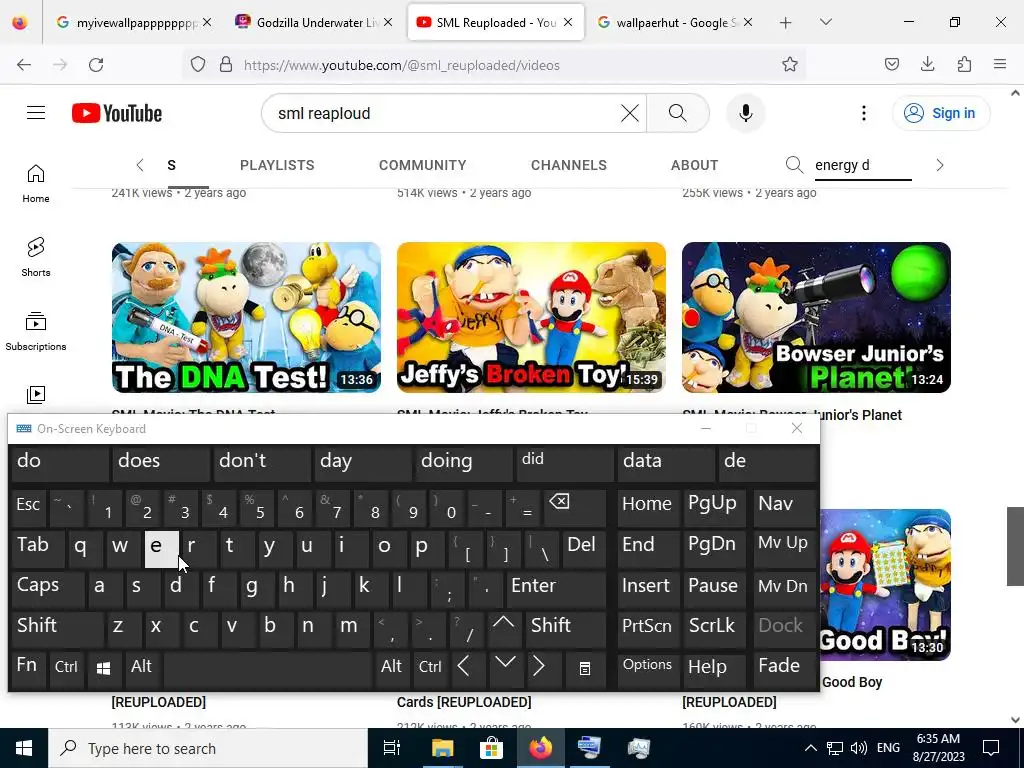The image size is (1024, 768).
Task: Open File Explorer from taskbar
Action: (x=442, y=748)
